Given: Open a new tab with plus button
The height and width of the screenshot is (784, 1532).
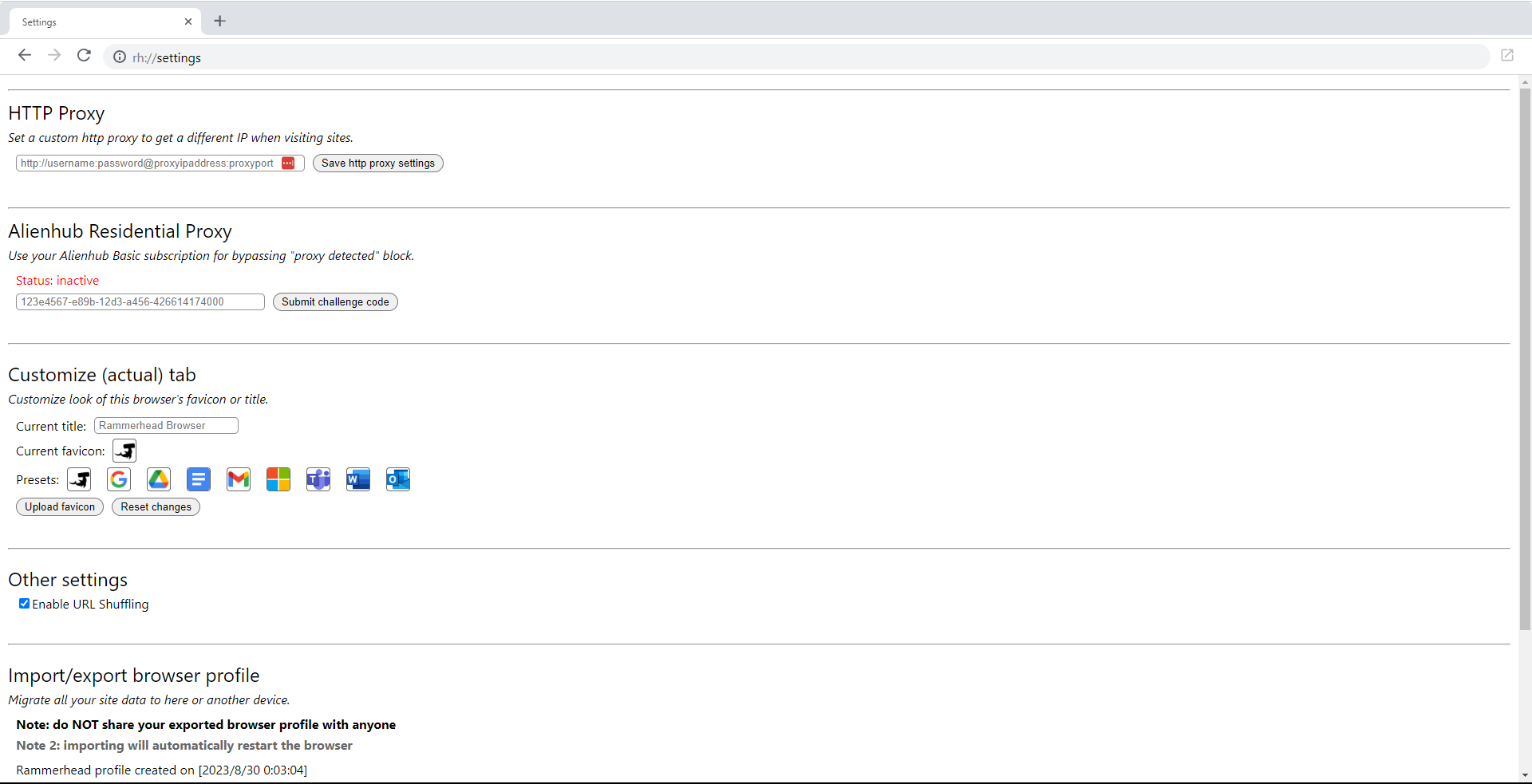Looking at the screenshot, I should pos(220,21).
